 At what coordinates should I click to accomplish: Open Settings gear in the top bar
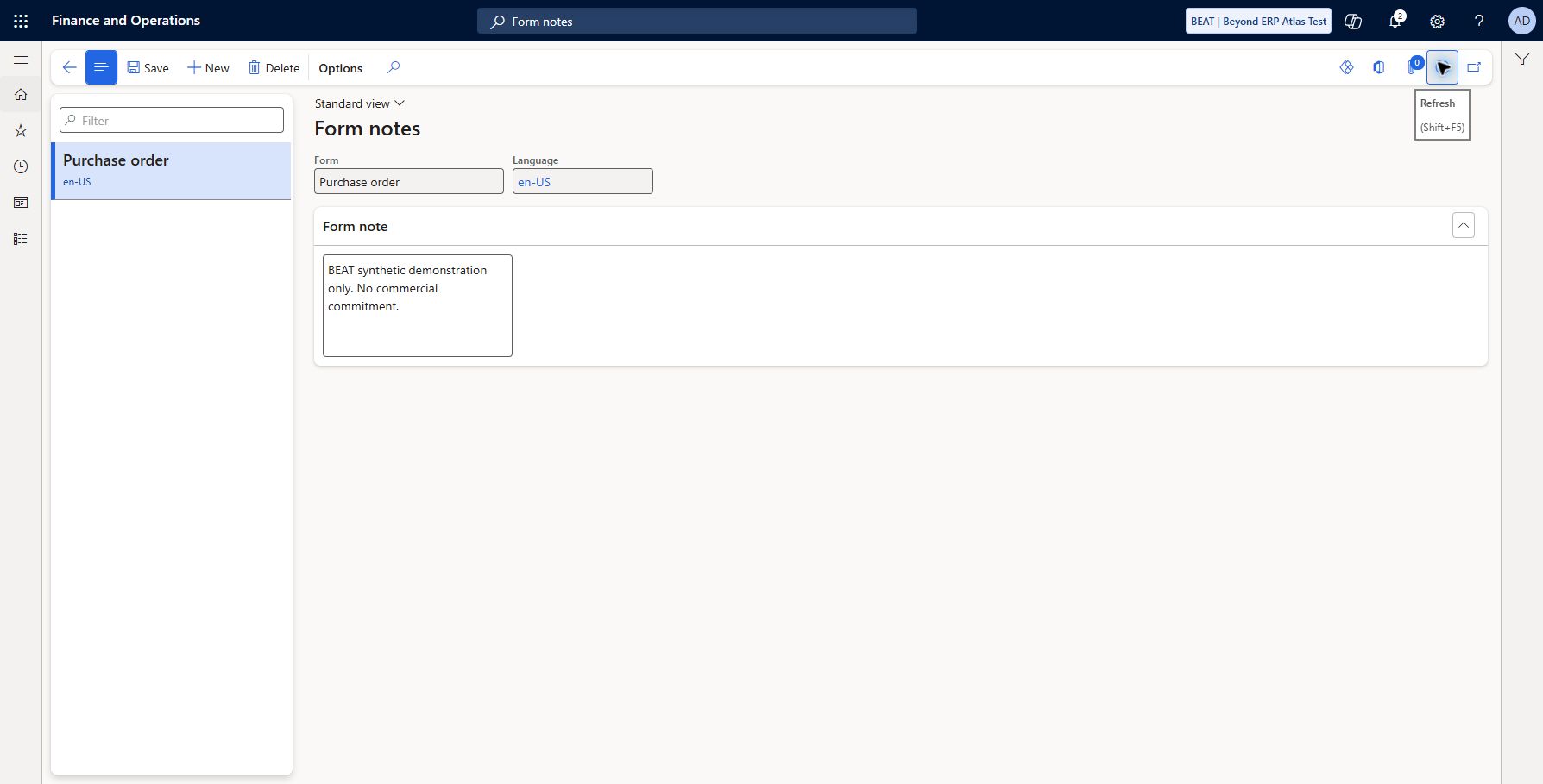pos(1438,21)
